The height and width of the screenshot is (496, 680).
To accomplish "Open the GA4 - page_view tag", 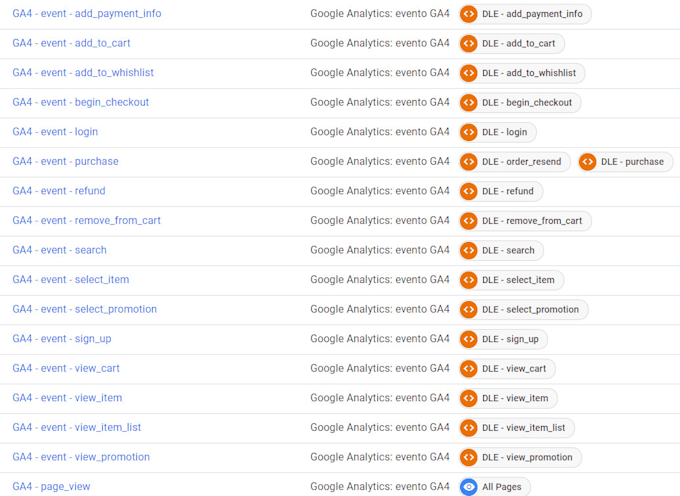I will [51, 486].
